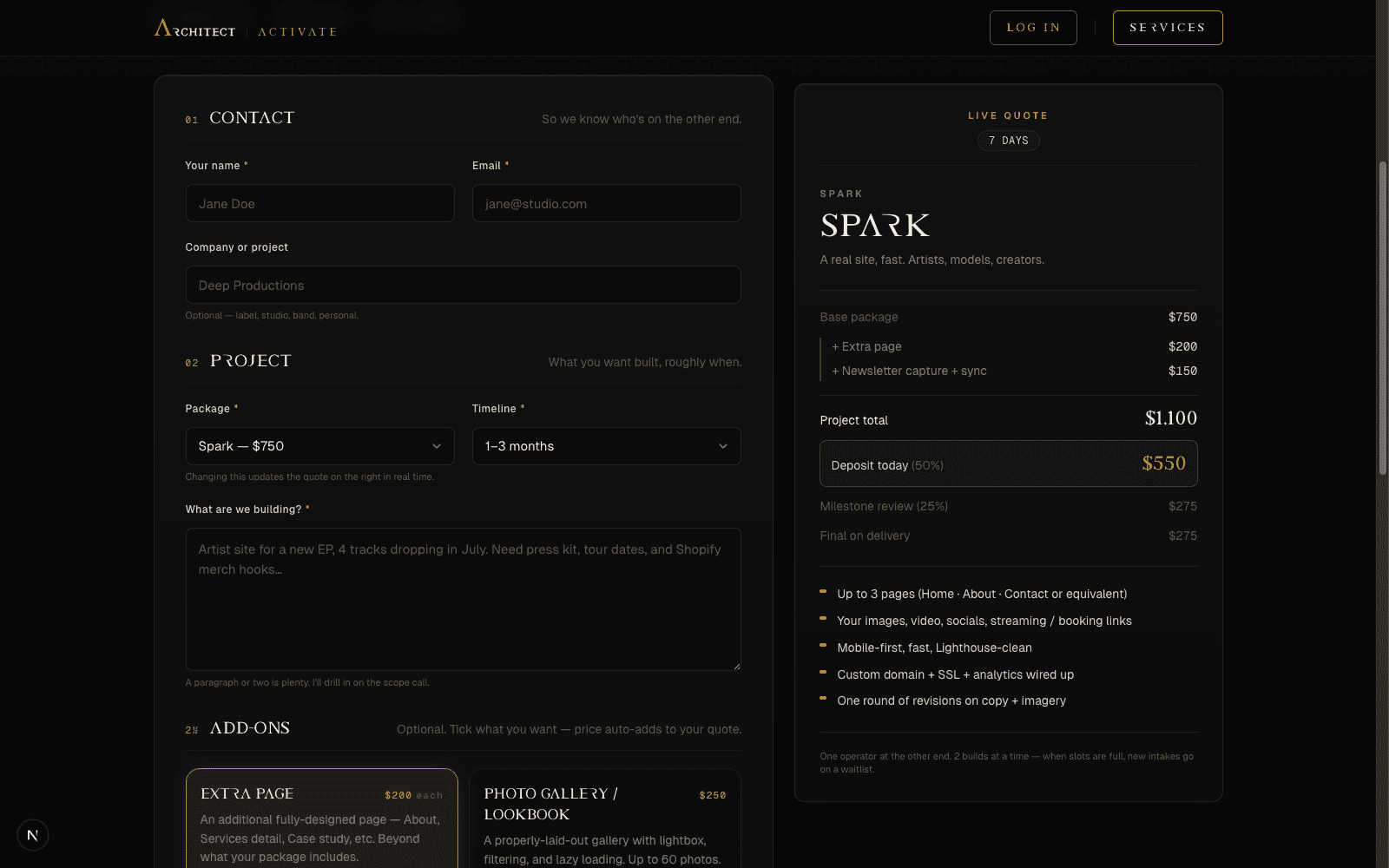The height and width of the screenshot is (868, 1389).
Task: Click the Milestone review (25%) line
Action: (1008, 506)
